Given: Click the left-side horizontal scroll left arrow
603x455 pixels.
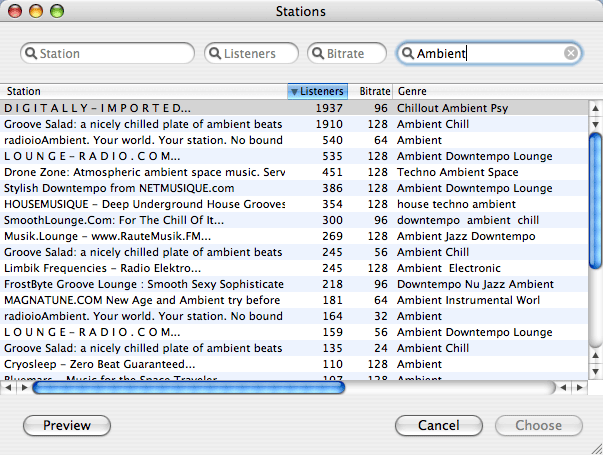Looking at the screenshot, I should tap(8, 387).
